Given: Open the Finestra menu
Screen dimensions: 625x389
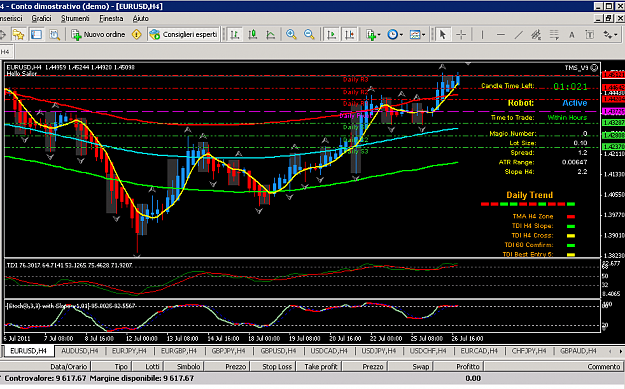Looking at the screenshot, I should (111, 18).
